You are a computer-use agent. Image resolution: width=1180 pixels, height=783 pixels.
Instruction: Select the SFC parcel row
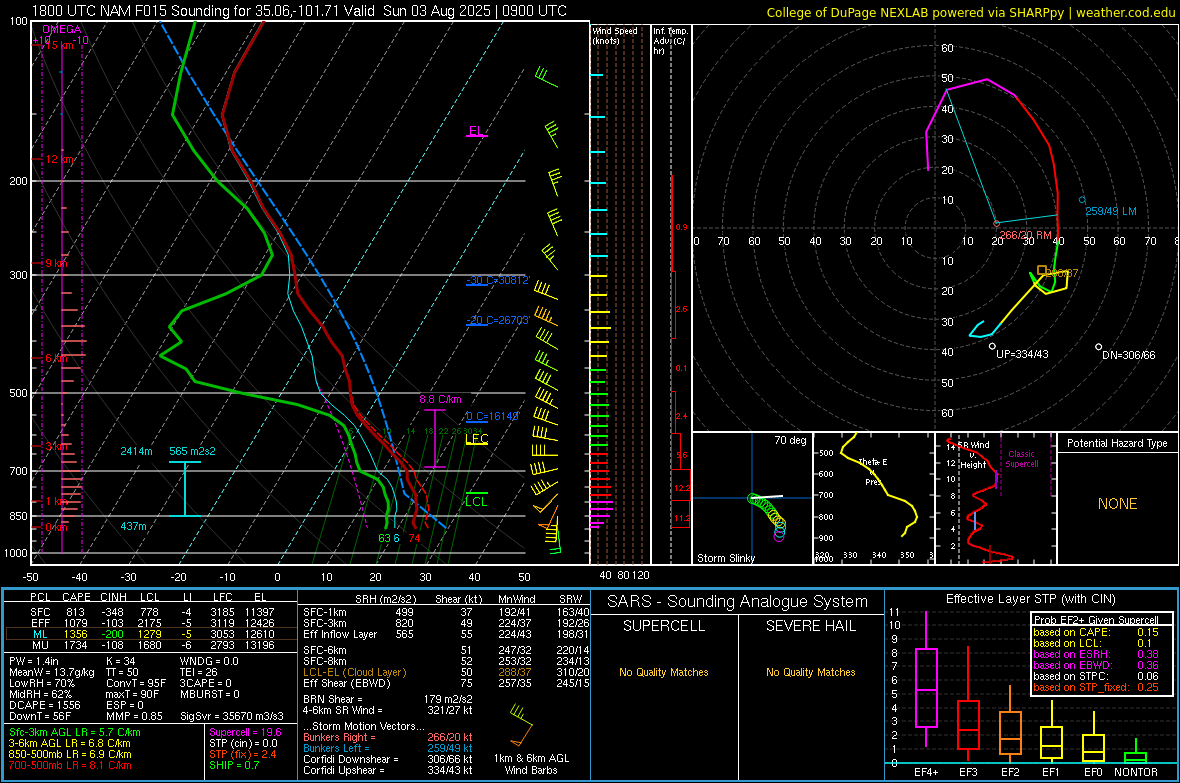(151, 612)
